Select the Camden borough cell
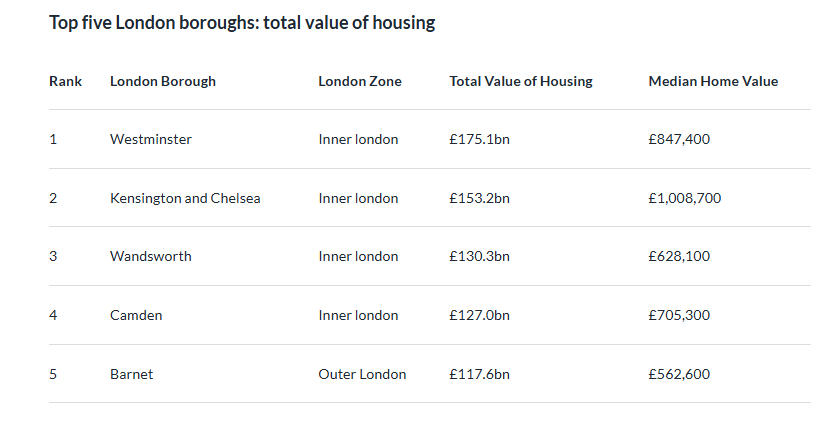This screenshot has height=421, width=833. click(x=136, y=315)
